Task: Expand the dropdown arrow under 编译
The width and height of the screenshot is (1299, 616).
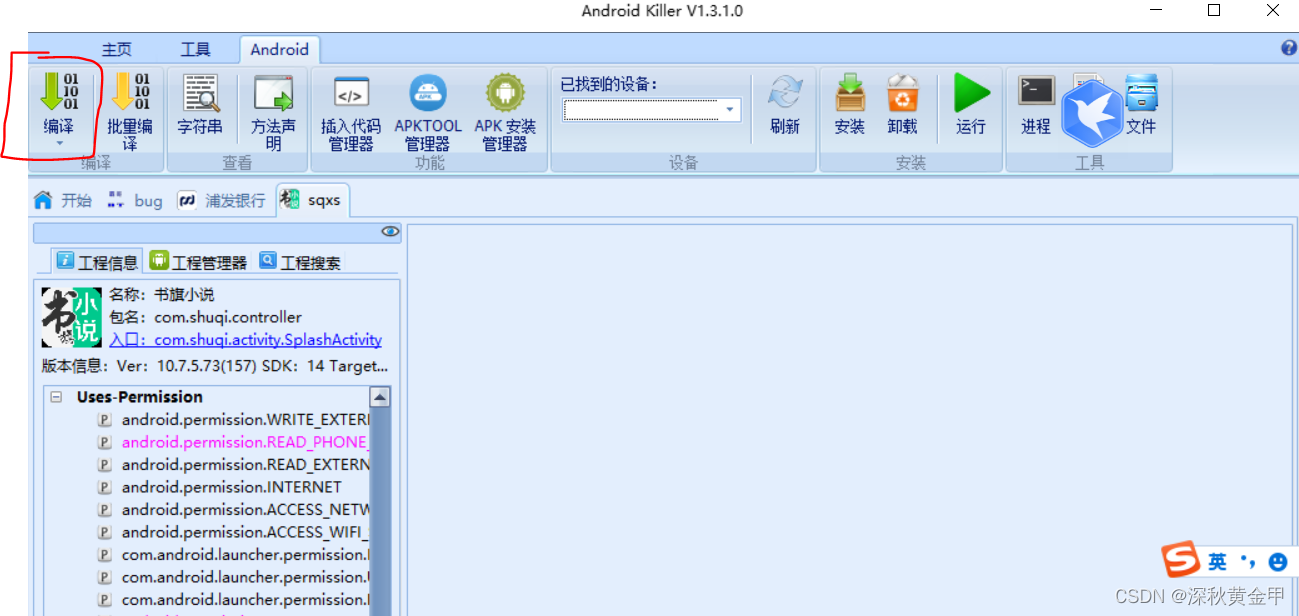Action: coord(58,144)
